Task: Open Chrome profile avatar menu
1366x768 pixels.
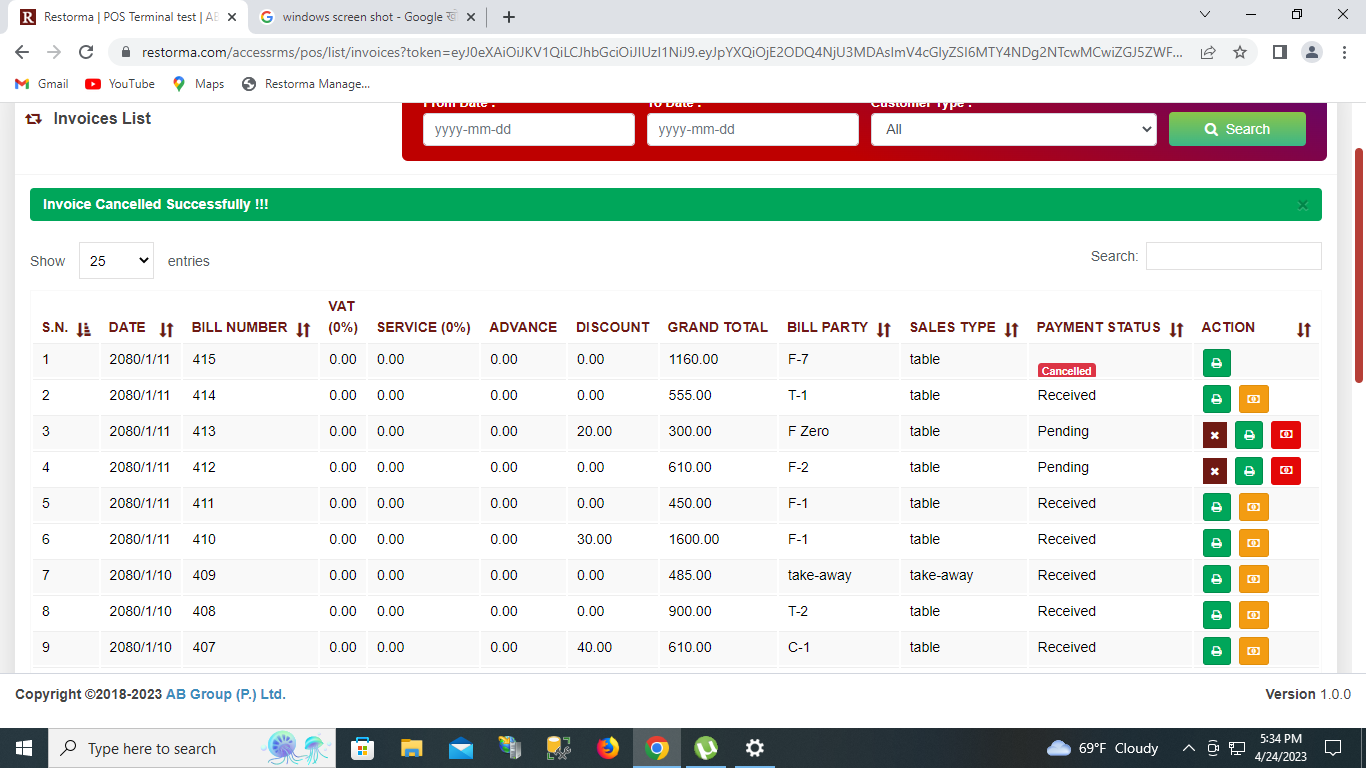Action: (x=1313, y=52)
